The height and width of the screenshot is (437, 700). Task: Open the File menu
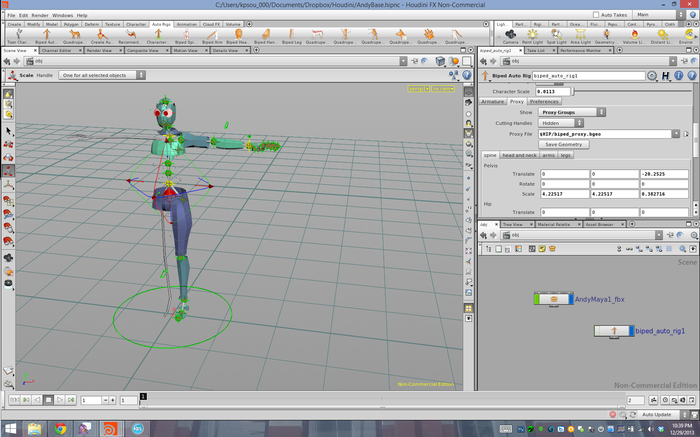(11, 15)
